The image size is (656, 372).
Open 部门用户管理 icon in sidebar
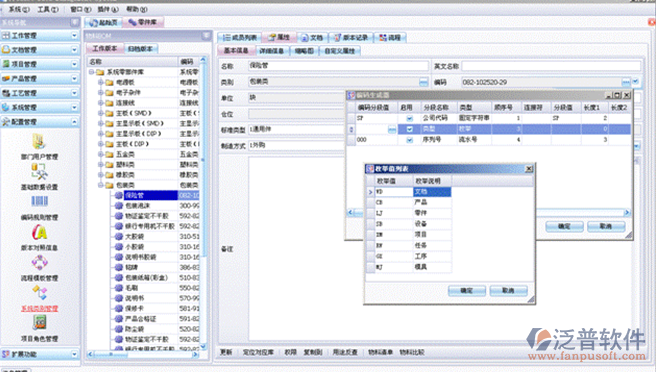(39, 141)
